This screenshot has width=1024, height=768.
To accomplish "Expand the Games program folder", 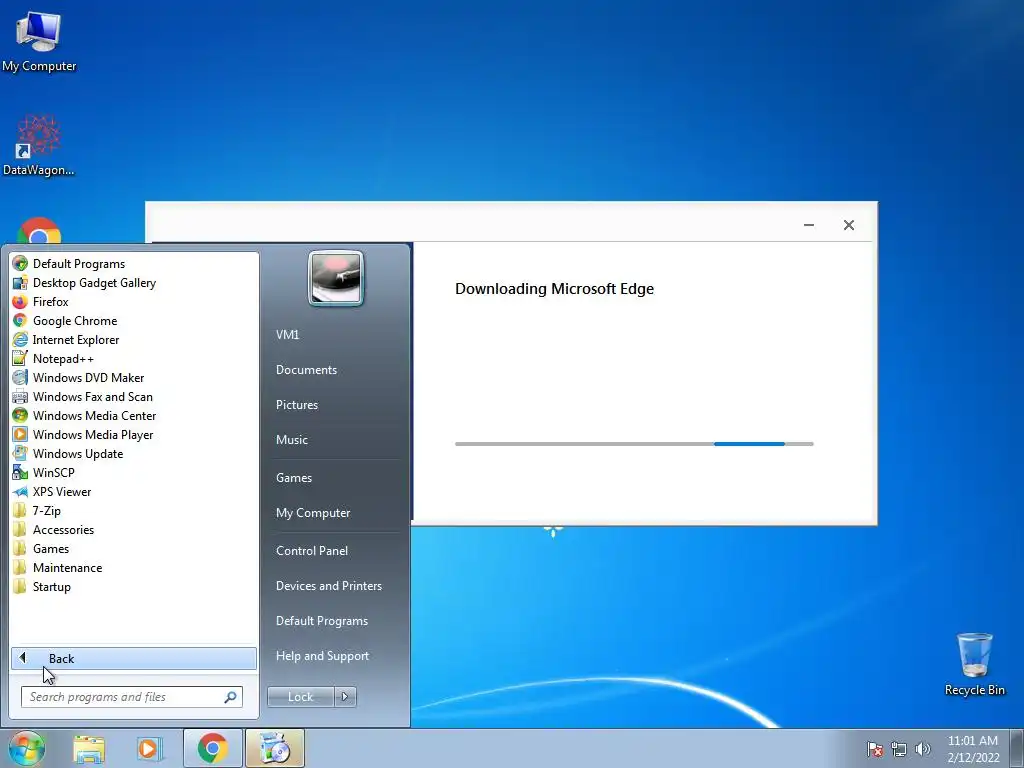I will [51, 549].
